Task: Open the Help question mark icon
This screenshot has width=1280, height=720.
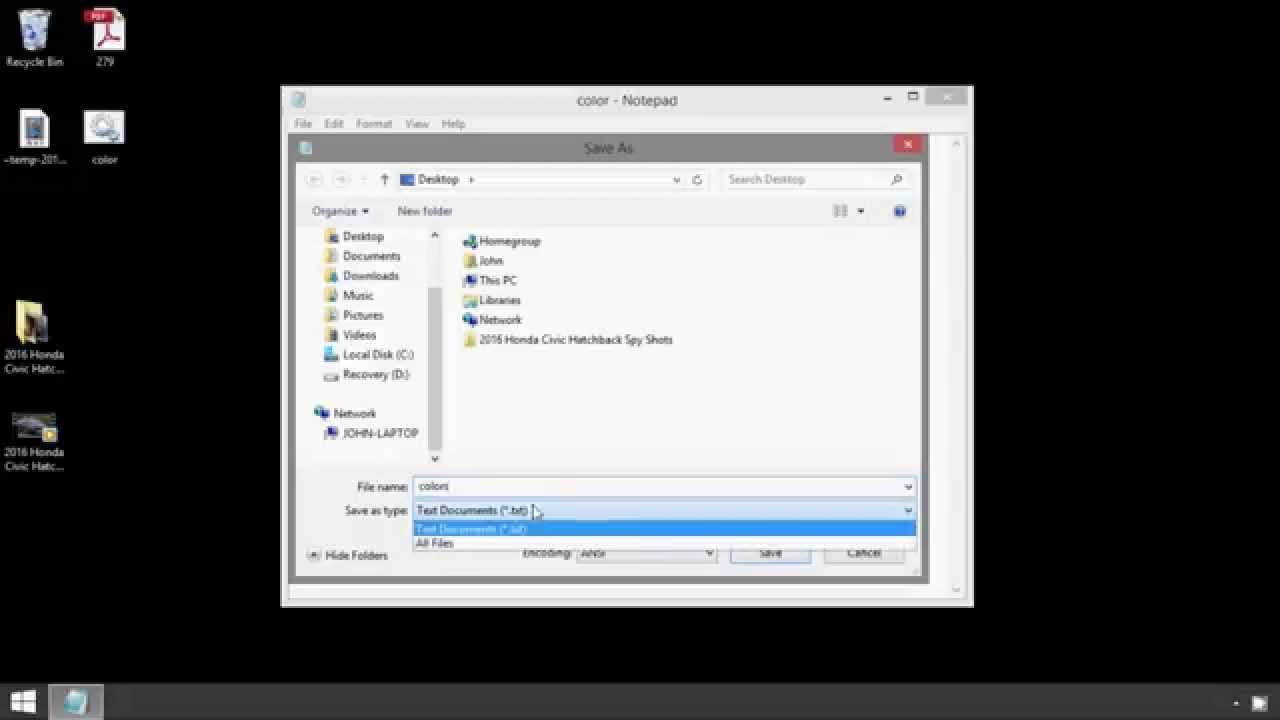Action: [x=899, y=211]
